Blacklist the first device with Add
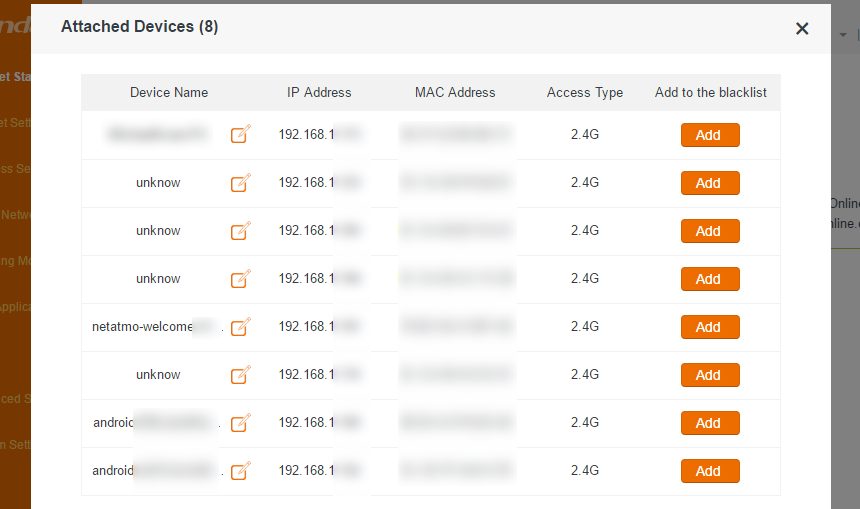This screenshot has height=509, width=860. 709,135
